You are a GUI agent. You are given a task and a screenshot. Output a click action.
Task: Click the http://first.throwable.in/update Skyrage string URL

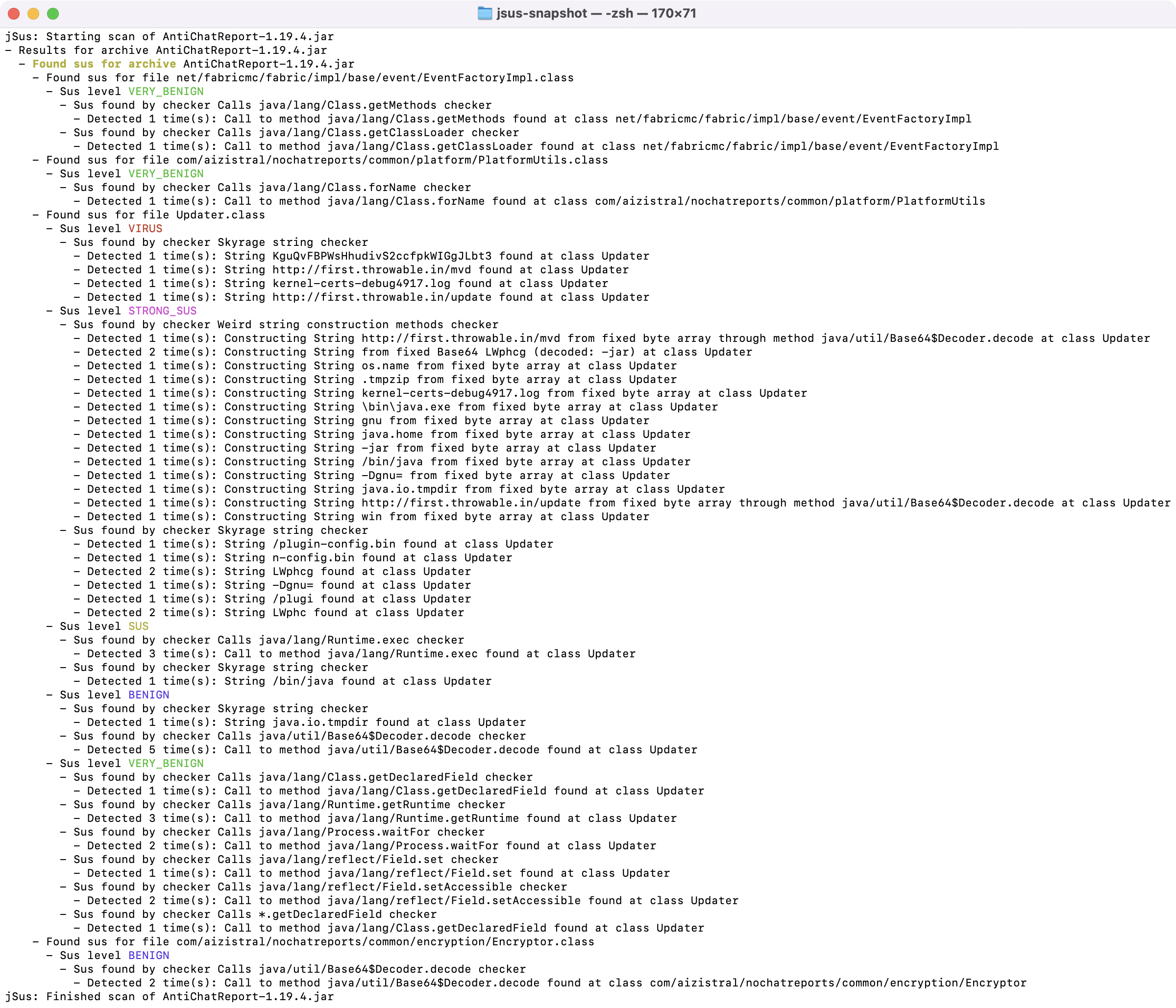pos(381,297)
